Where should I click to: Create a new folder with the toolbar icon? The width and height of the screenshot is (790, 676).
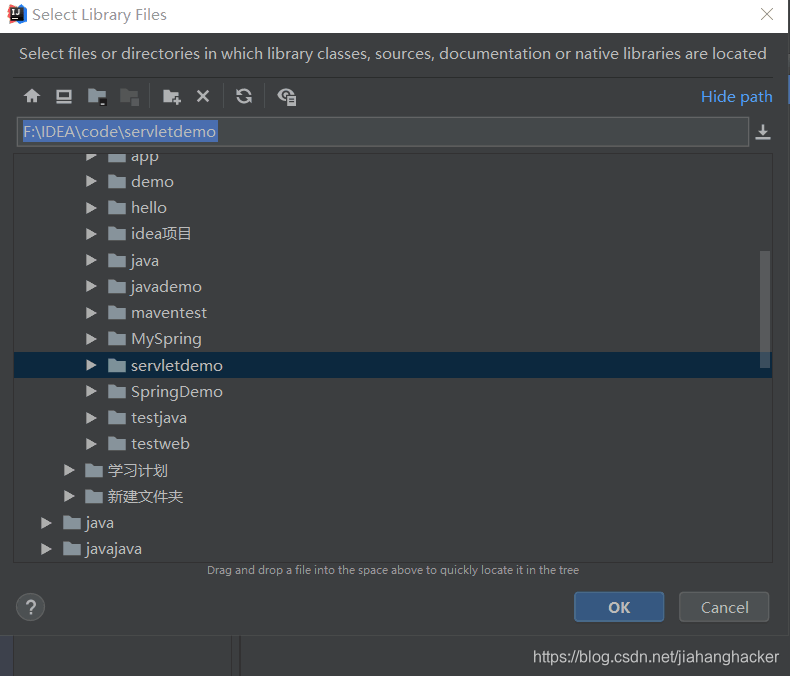171,96
